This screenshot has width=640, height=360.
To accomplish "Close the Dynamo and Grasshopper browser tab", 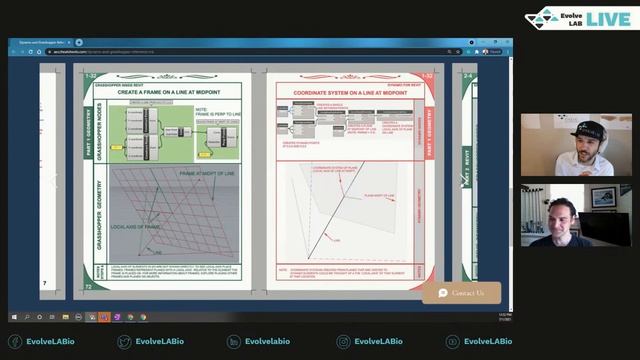I will (69, 42).
